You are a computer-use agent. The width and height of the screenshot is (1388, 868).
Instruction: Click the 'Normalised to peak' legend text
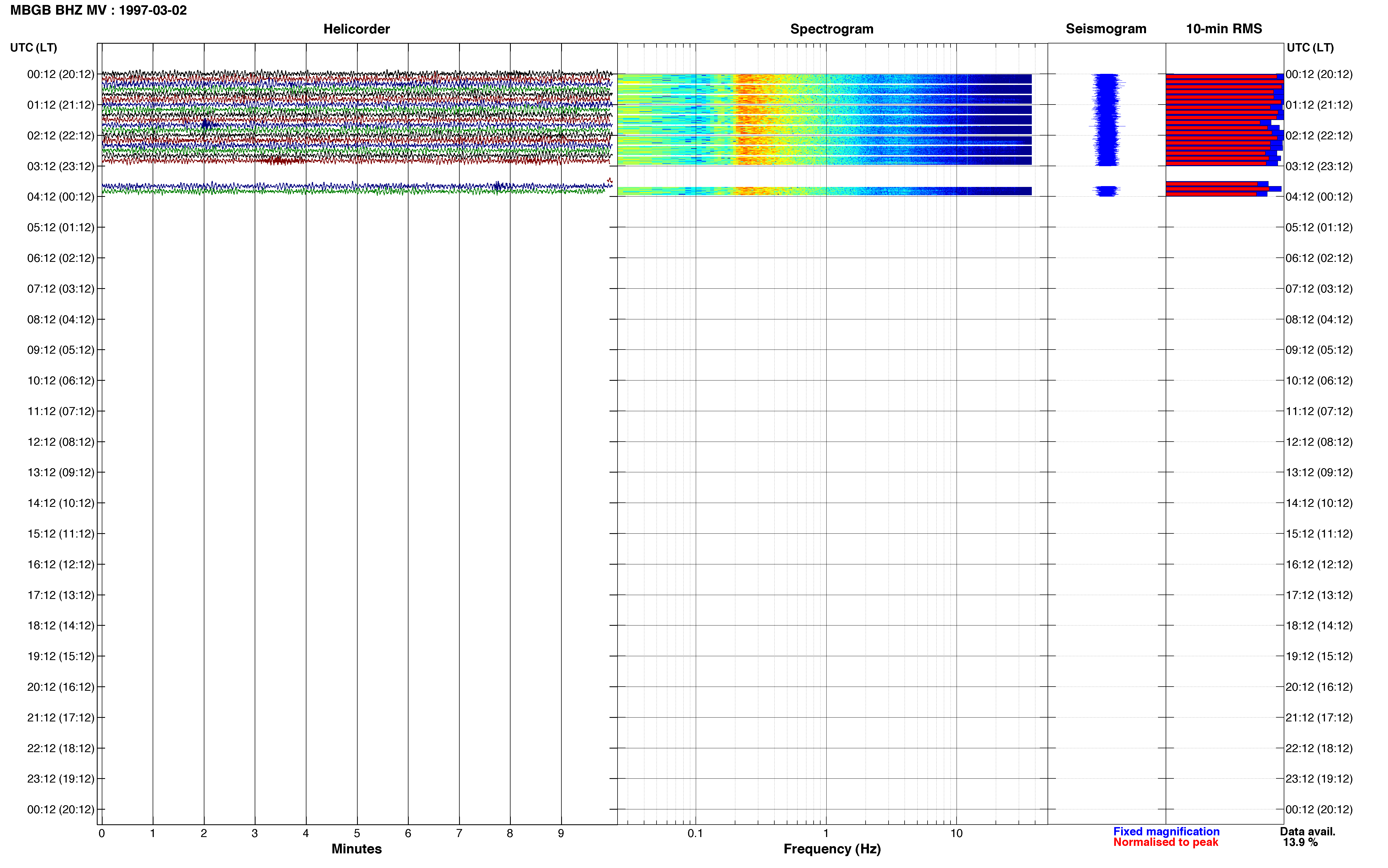point(1165,842)
